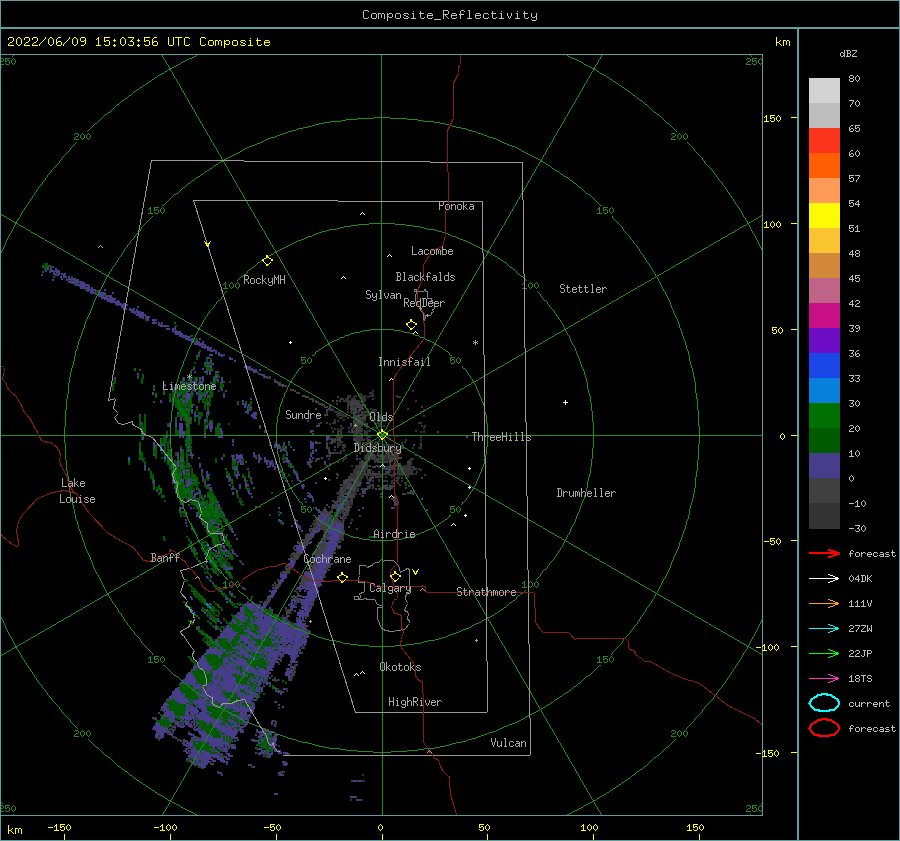
Task: Click the RedDeer city label
Action: (424, 303)
